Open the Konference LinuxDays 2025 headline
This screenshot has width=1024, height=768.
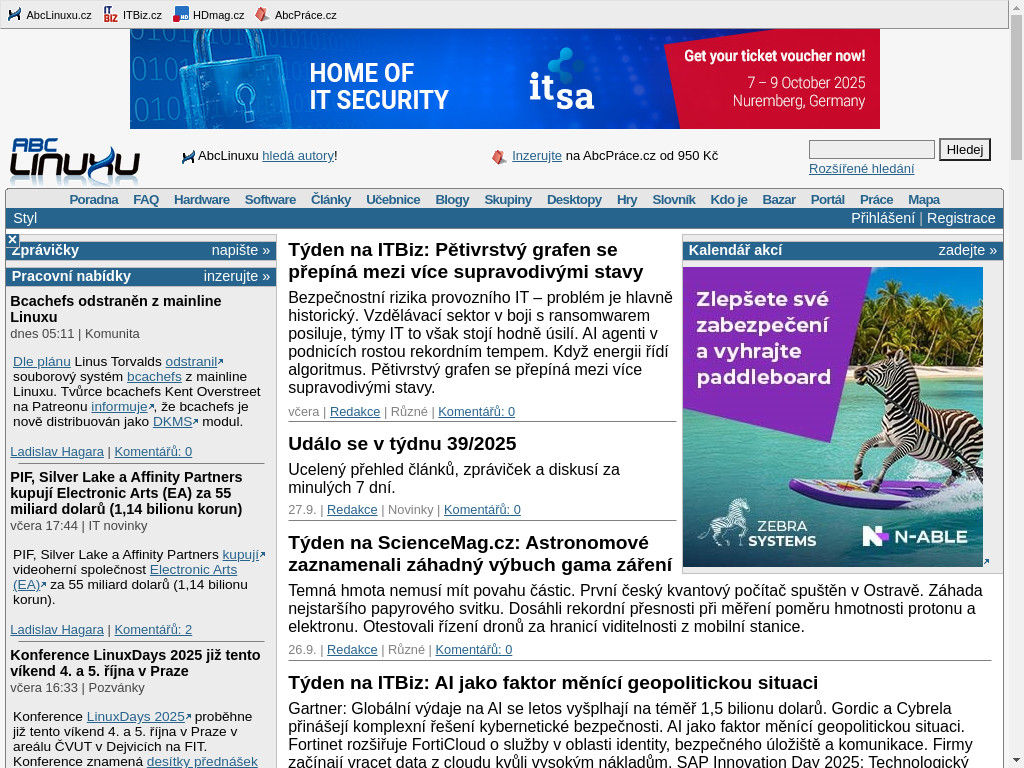point(135,663)
